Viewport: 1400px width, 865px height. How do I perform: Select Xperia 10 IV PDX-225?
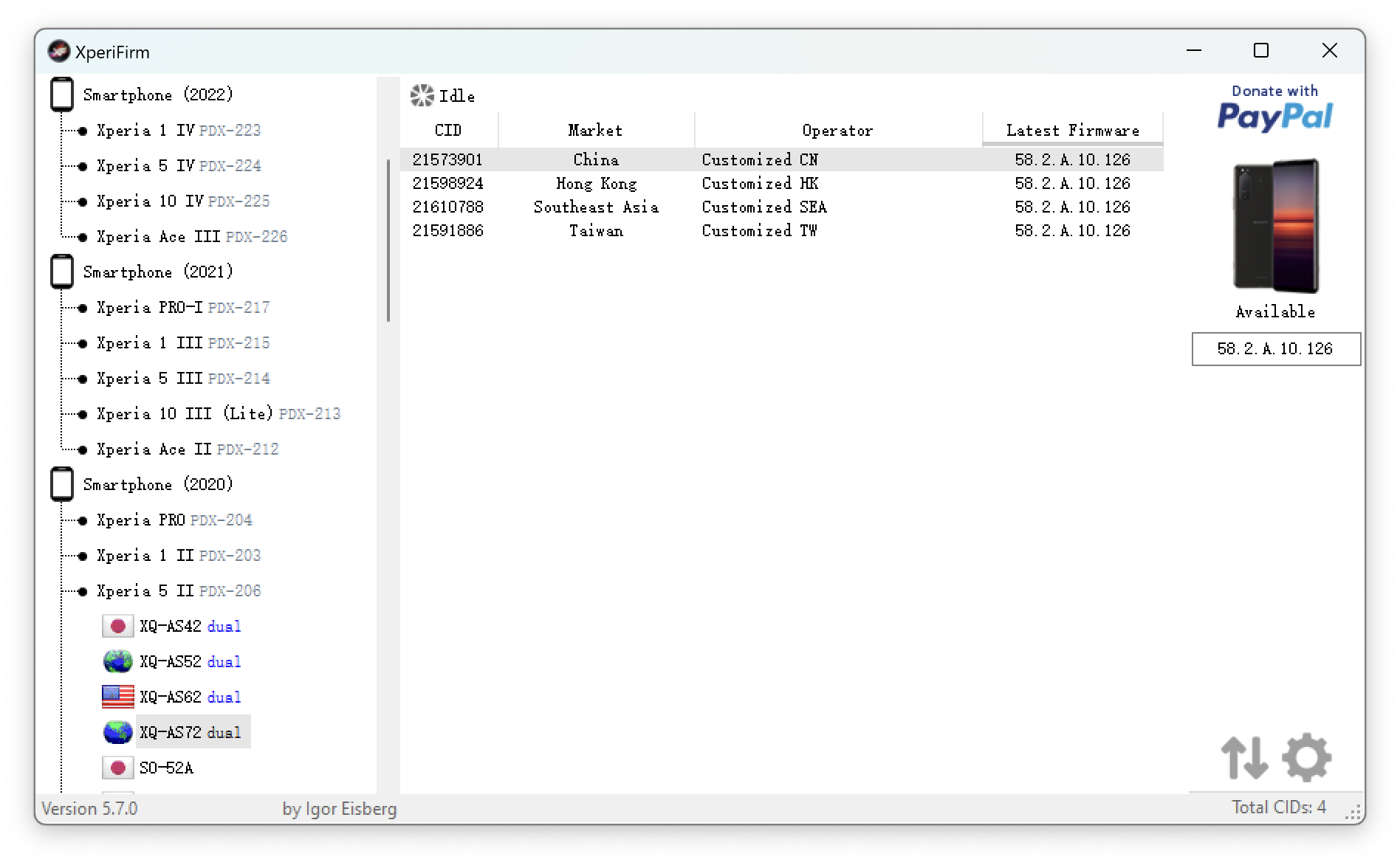click(x=183, y=201)
